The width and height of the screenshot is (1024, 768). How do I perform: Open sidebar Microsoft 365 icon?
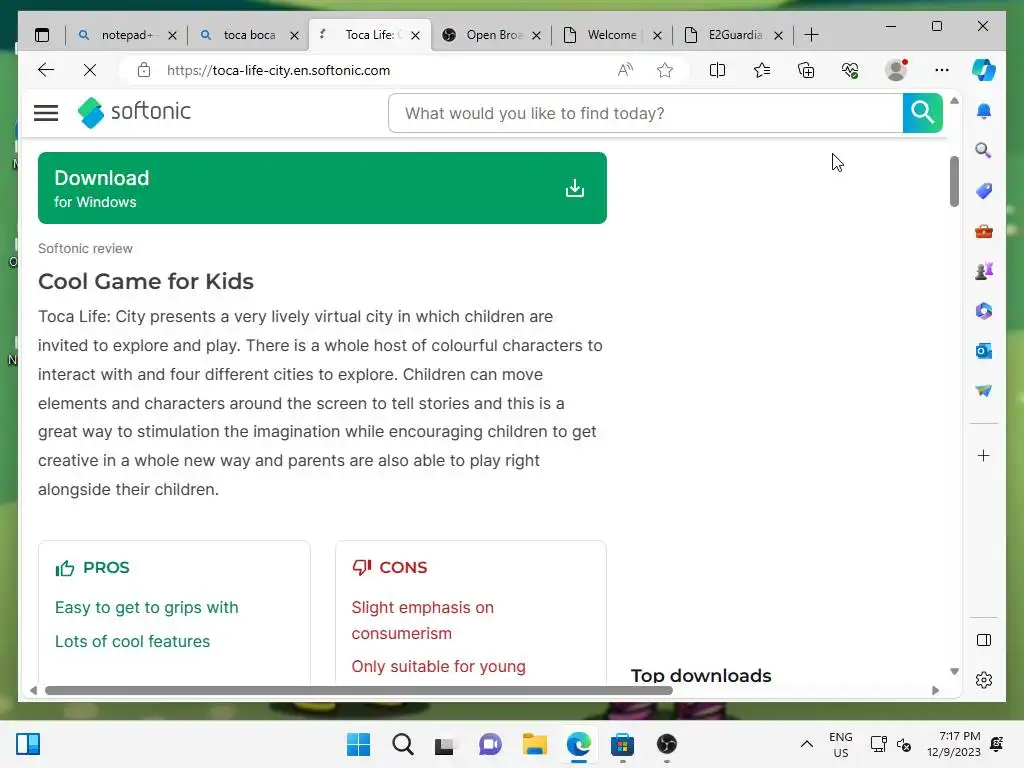[x=984, y=311]
